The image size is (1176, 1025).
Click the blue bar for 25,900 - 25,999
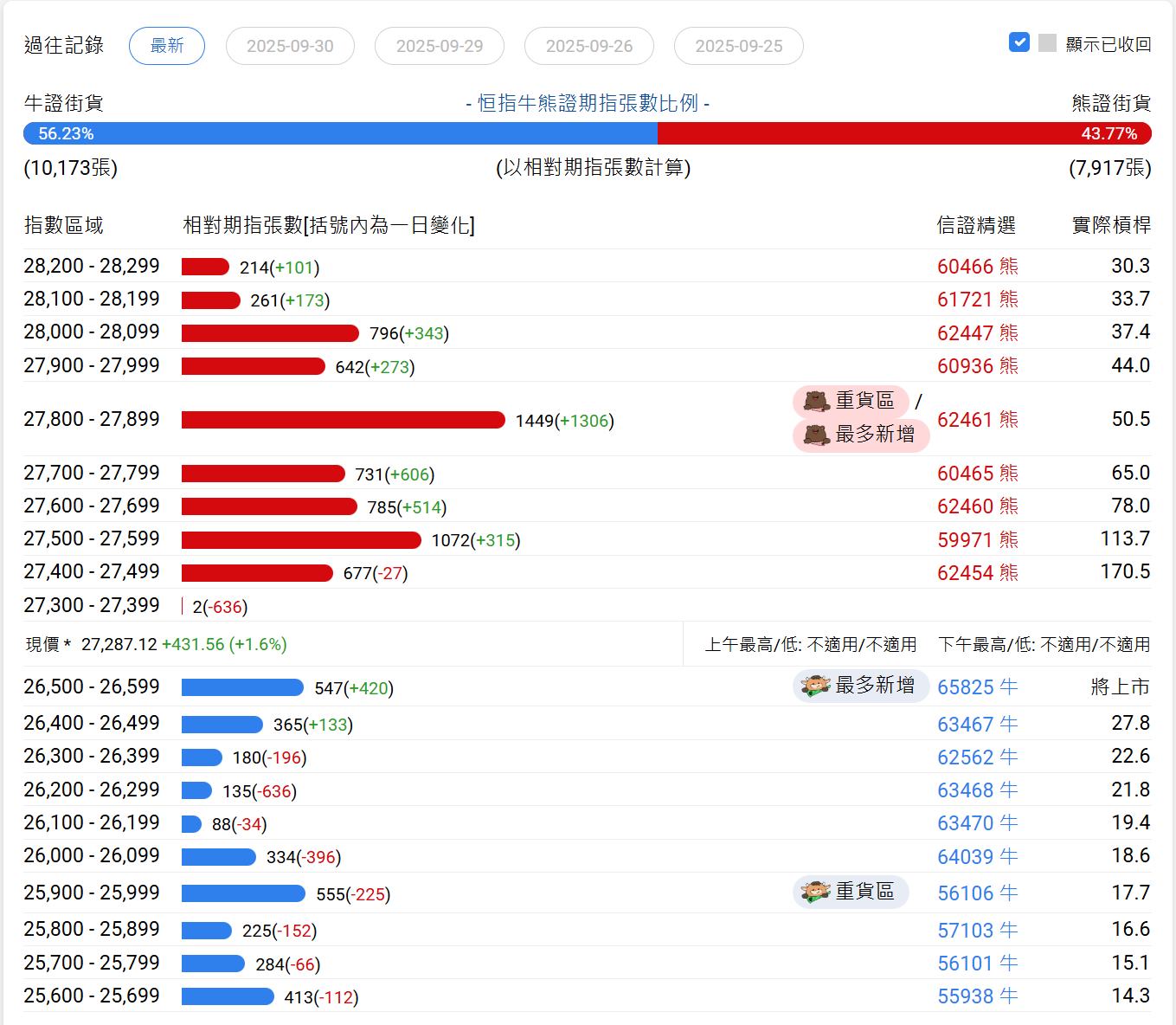[x=243, y=893]
